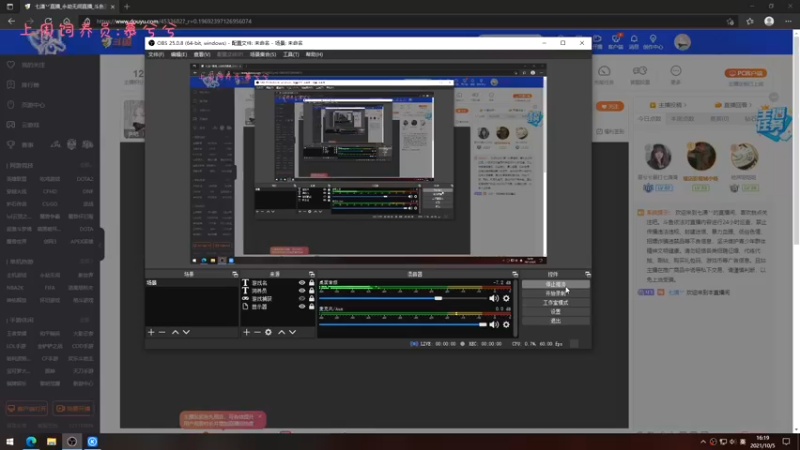800x450 pixels.
Task: Remove scene using minus icon in Scenes
Action: (162, 332)
